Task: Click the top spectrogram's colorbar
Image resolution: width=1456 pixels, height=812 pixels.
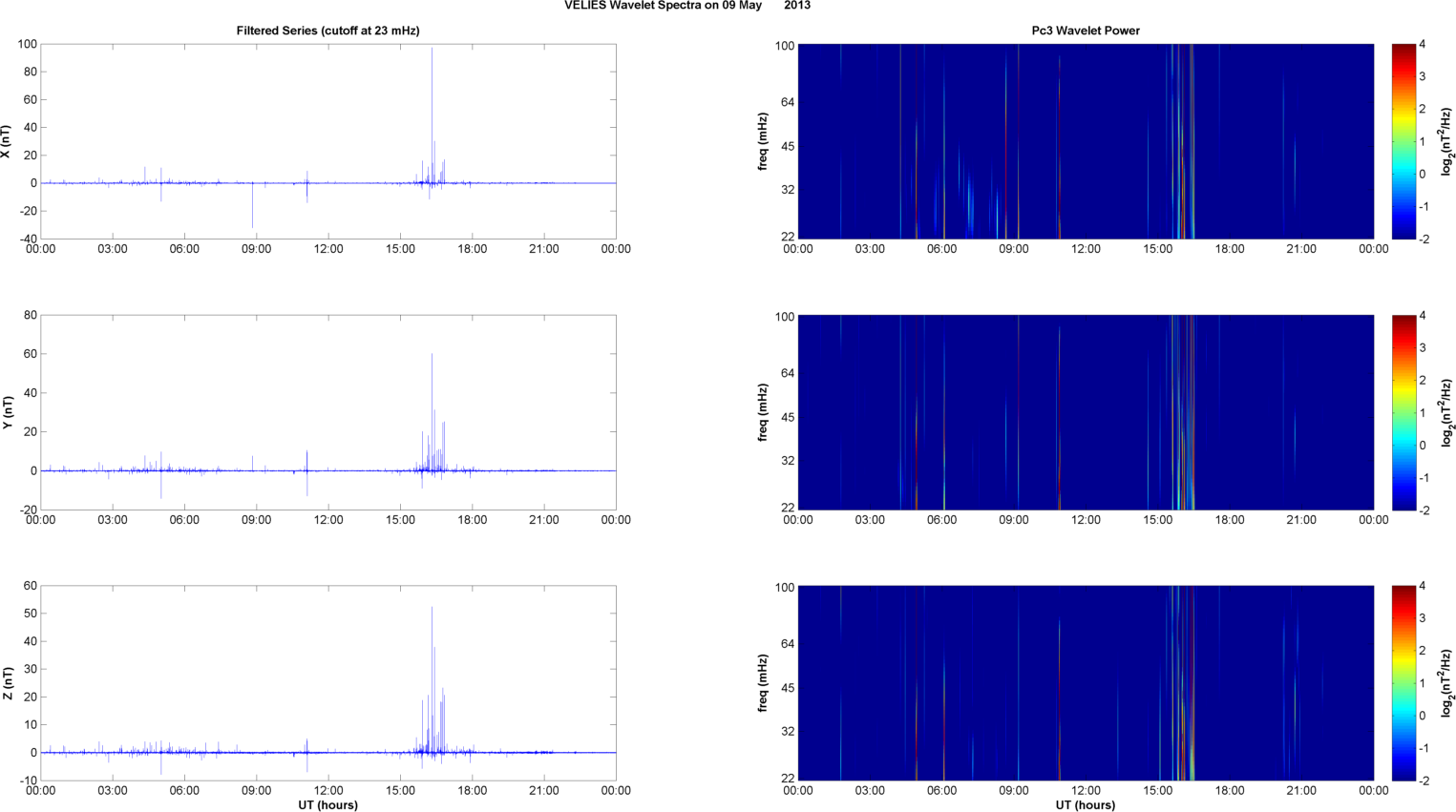Action: [1403, 141]
